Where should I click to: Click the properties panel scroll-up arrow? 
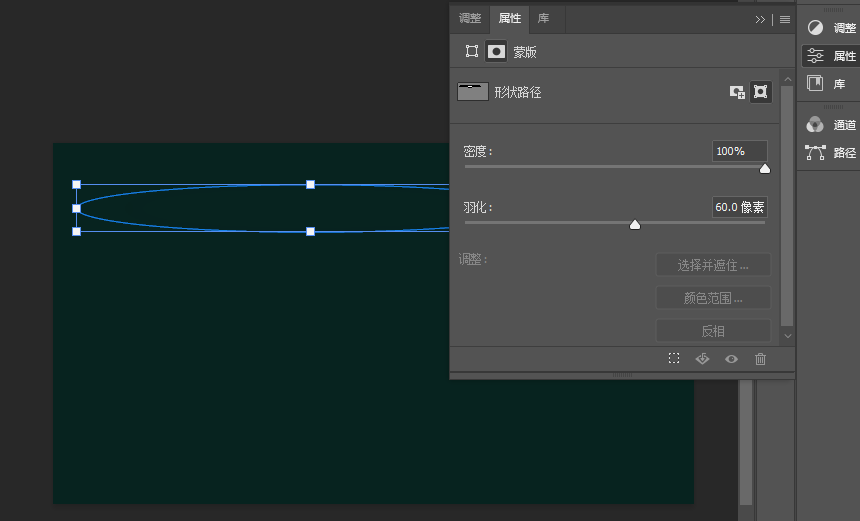[x=788, y=80]
